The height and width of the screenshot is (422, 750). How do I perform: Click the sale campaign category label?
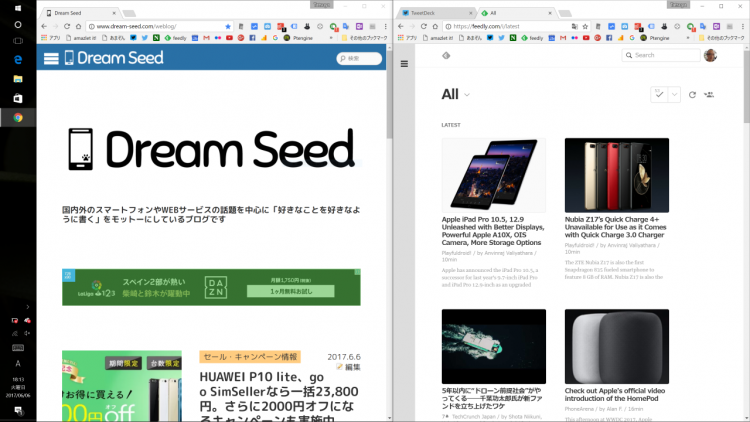pos(250,357)
